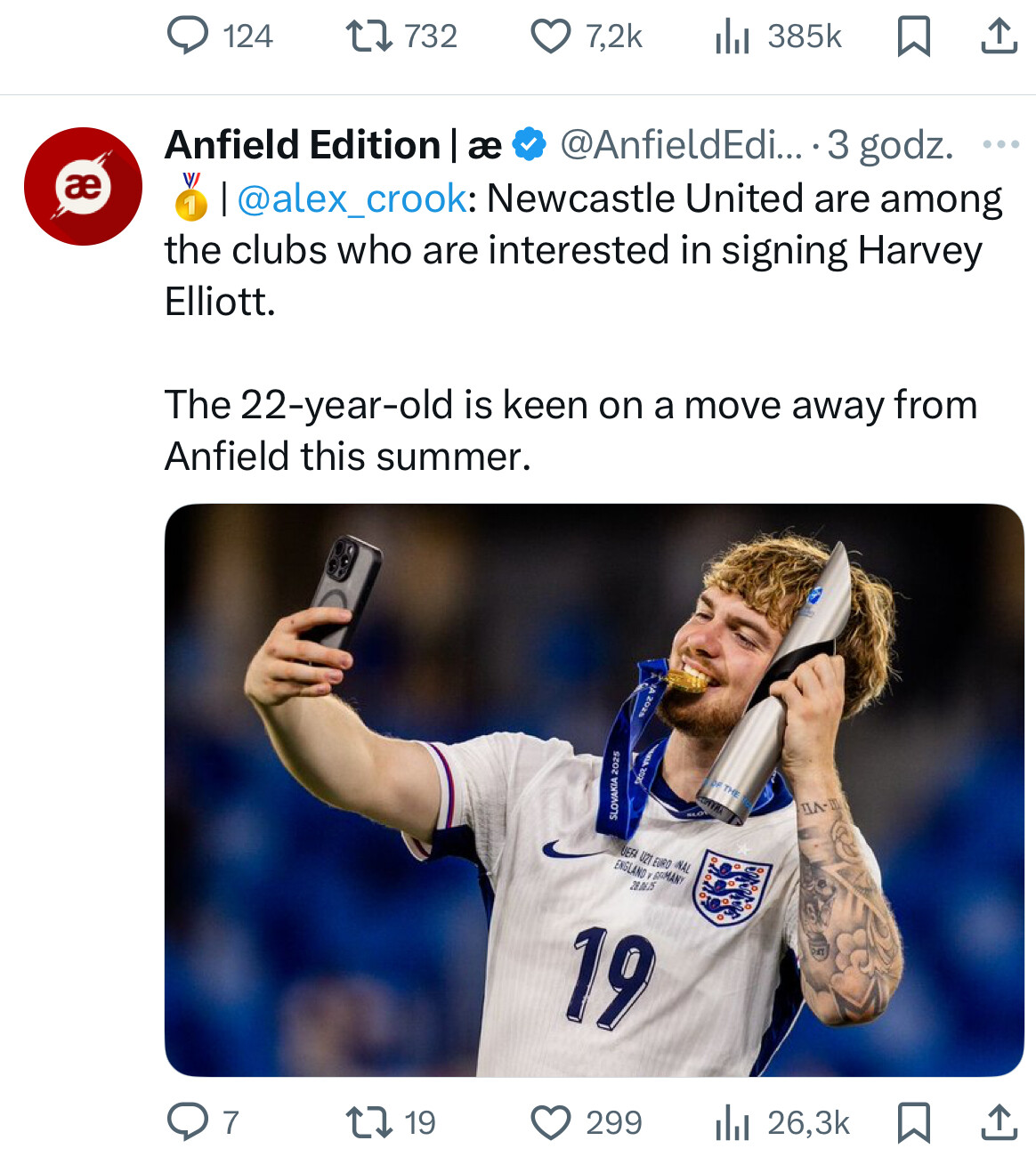Like the Anfield Edition tweet
This screenshot has height=1173, width=1036.
[x=551, y=1122]
